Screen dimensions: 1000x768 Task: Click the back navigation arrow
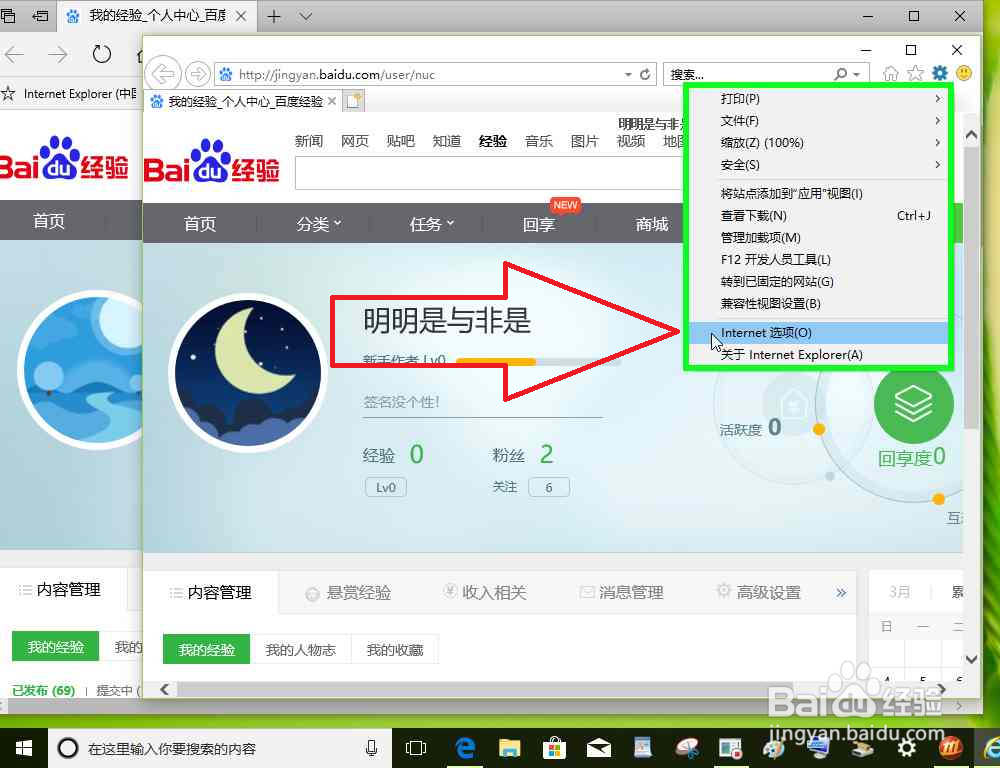coord(162,73)
